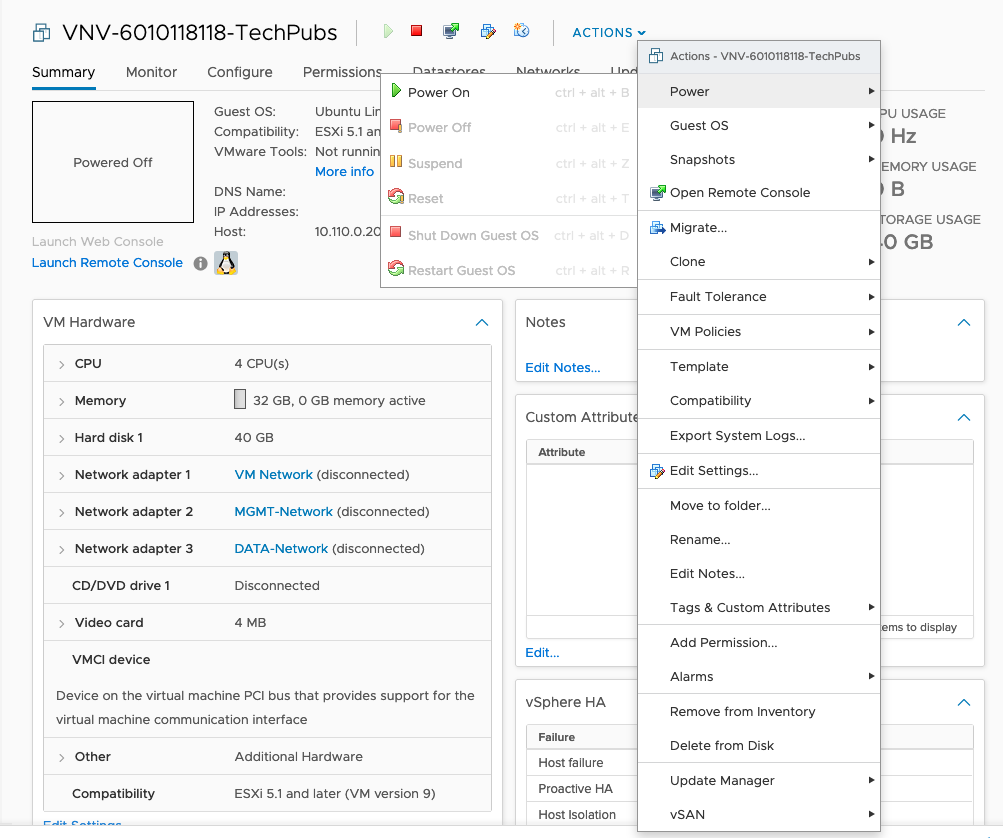This screenshot has width=1003, height=838.
Task: Choose Delete from Disk
Action: (x=759, y=746)
